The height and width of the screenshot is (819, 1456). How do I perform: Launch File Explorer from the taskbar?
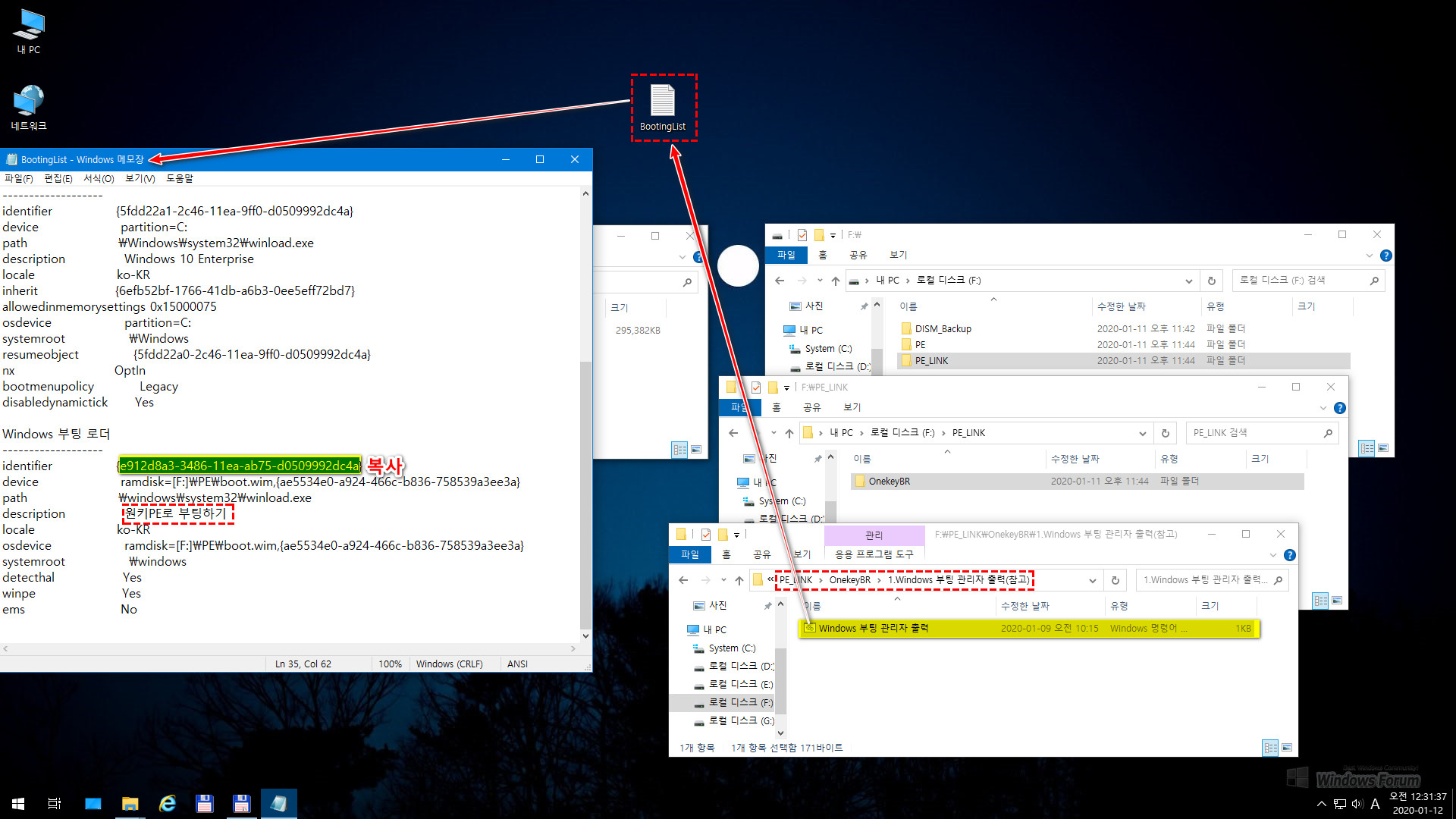click(x=130, y=803)
